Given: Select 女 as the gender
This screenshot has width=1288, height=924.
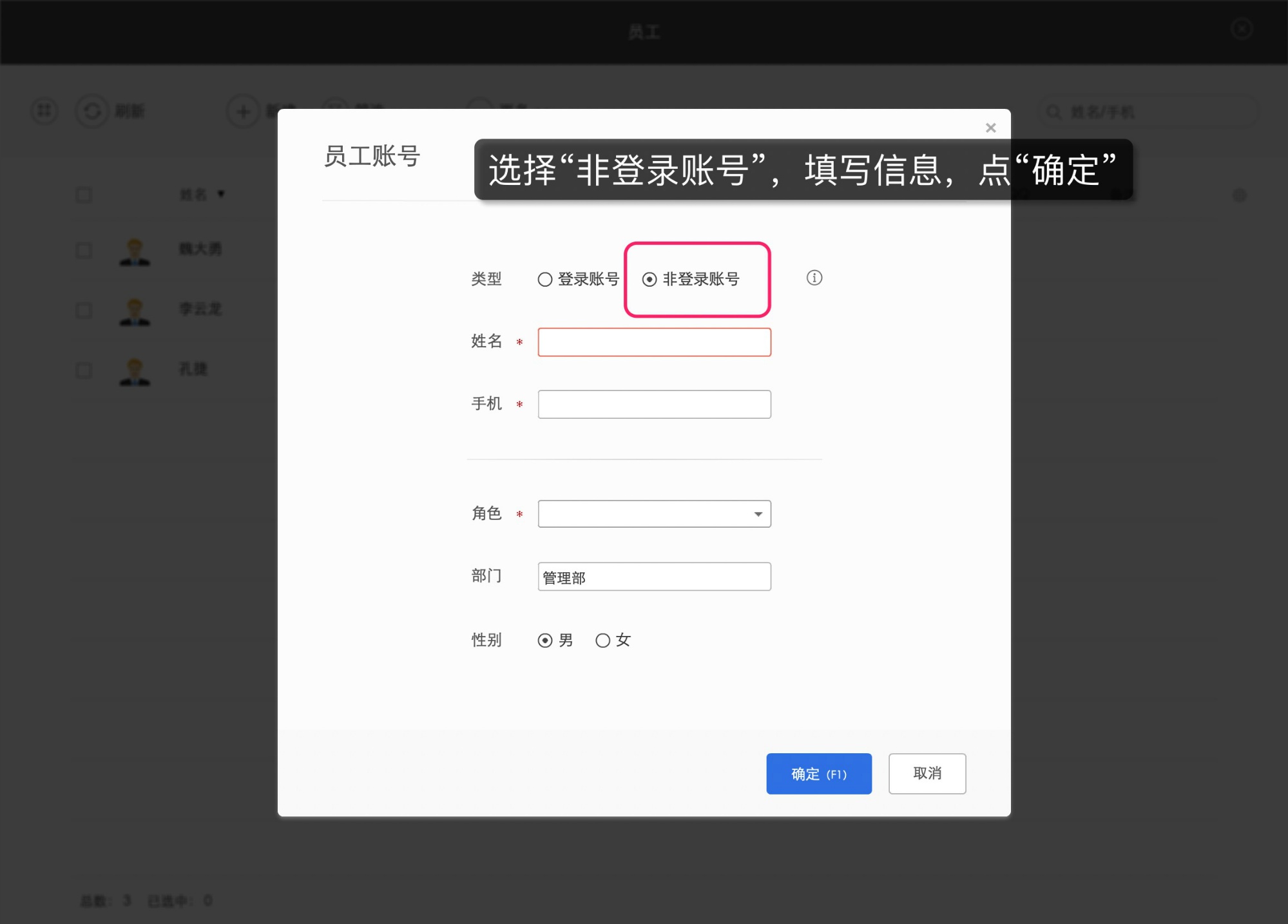Looking at the screenshot, I should pyautogui.click(x=602, y=640).
